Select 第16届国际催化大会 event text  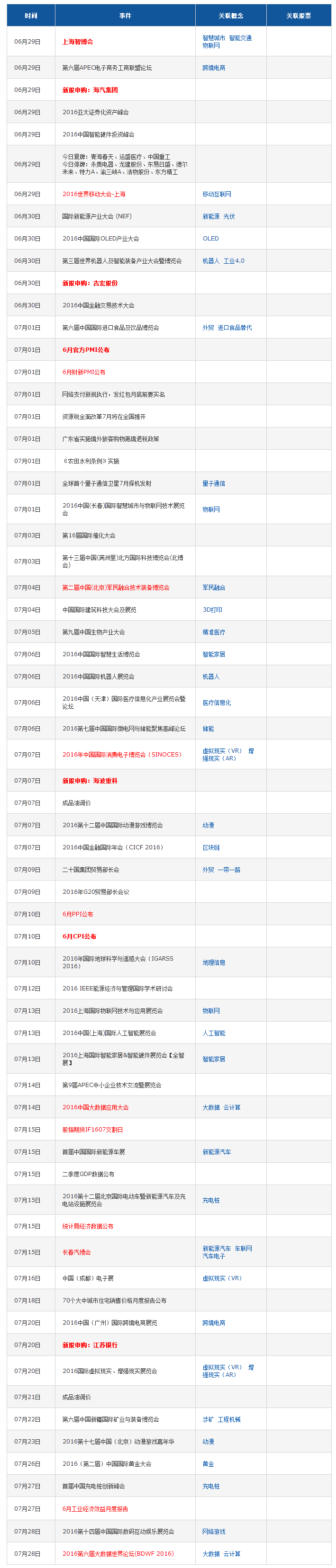pos(89,535)
